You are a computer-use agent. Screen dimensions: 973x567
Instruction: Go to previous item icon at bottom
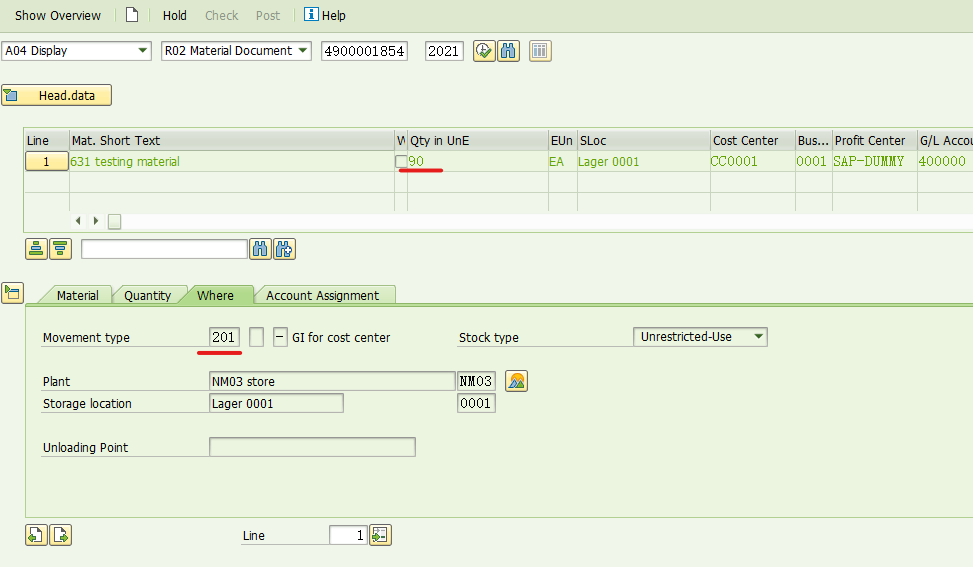(x=36, y=535)
